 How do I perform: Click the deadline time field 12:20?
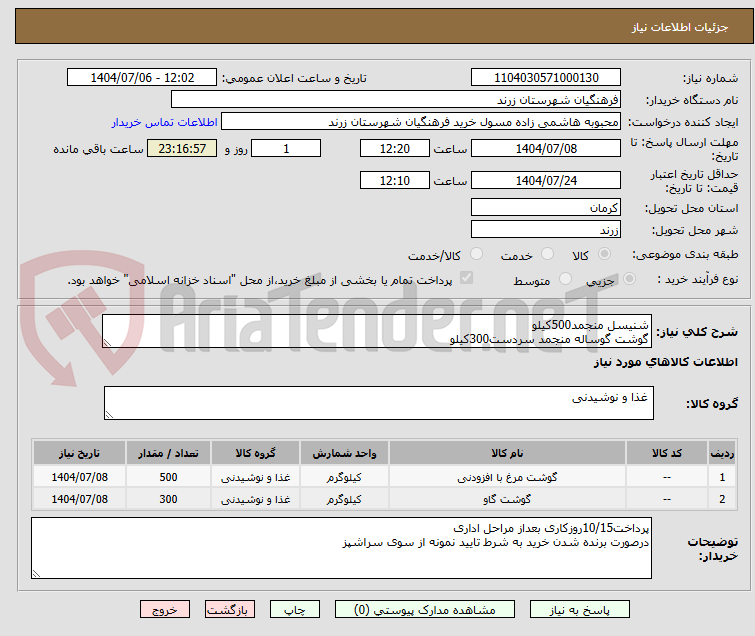point(394,148)
